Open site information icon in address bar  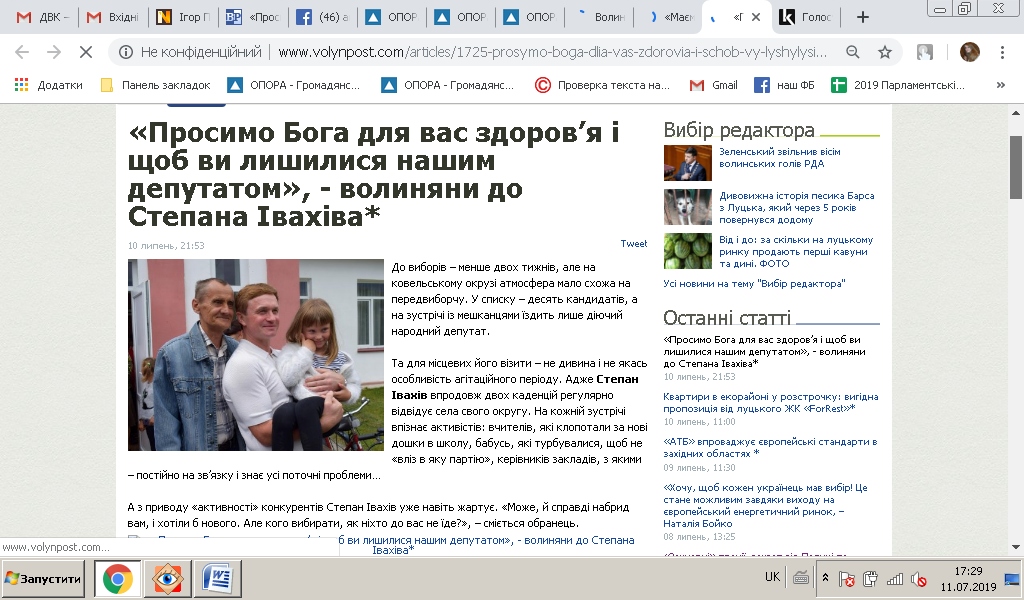126,52
